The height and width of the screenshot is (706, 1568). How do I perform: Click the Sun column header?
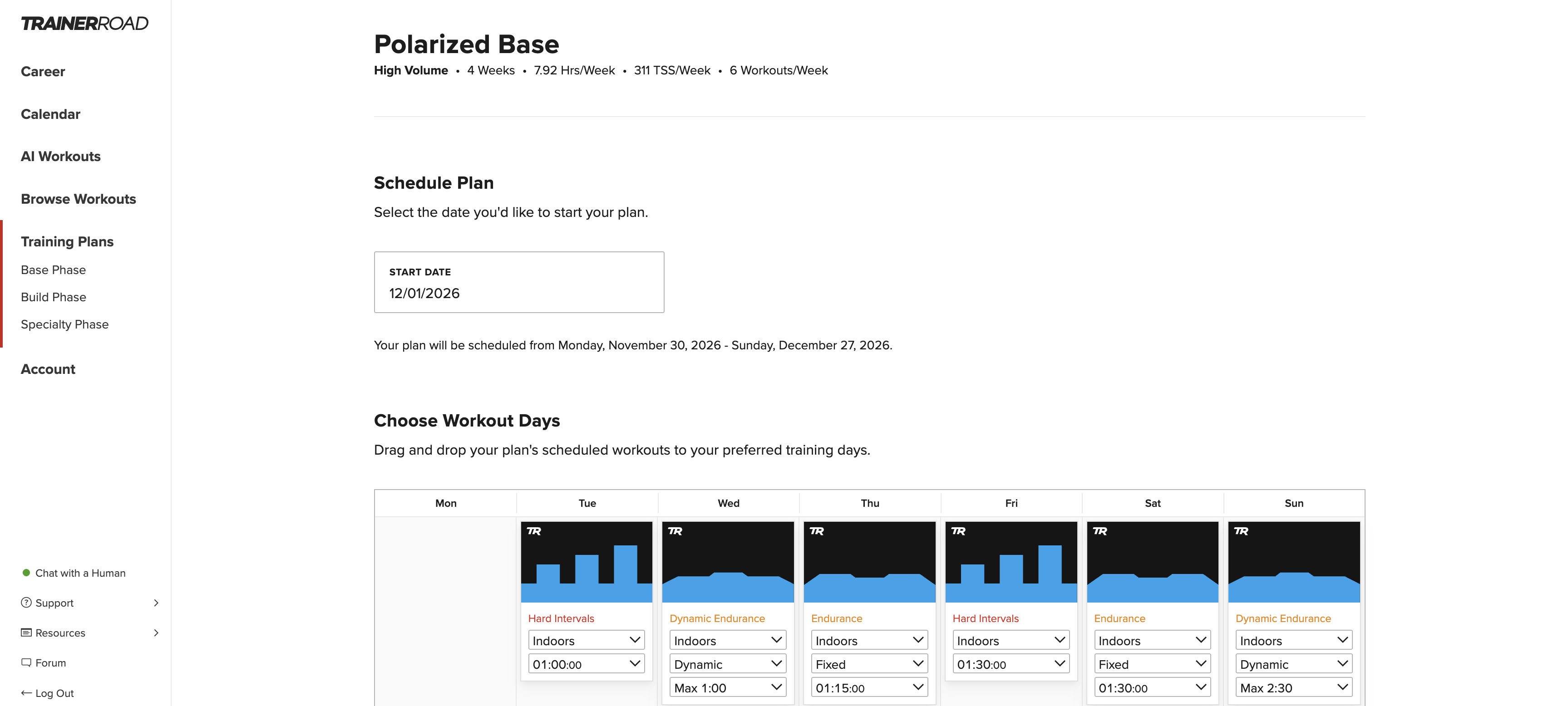coord(1294,503)
